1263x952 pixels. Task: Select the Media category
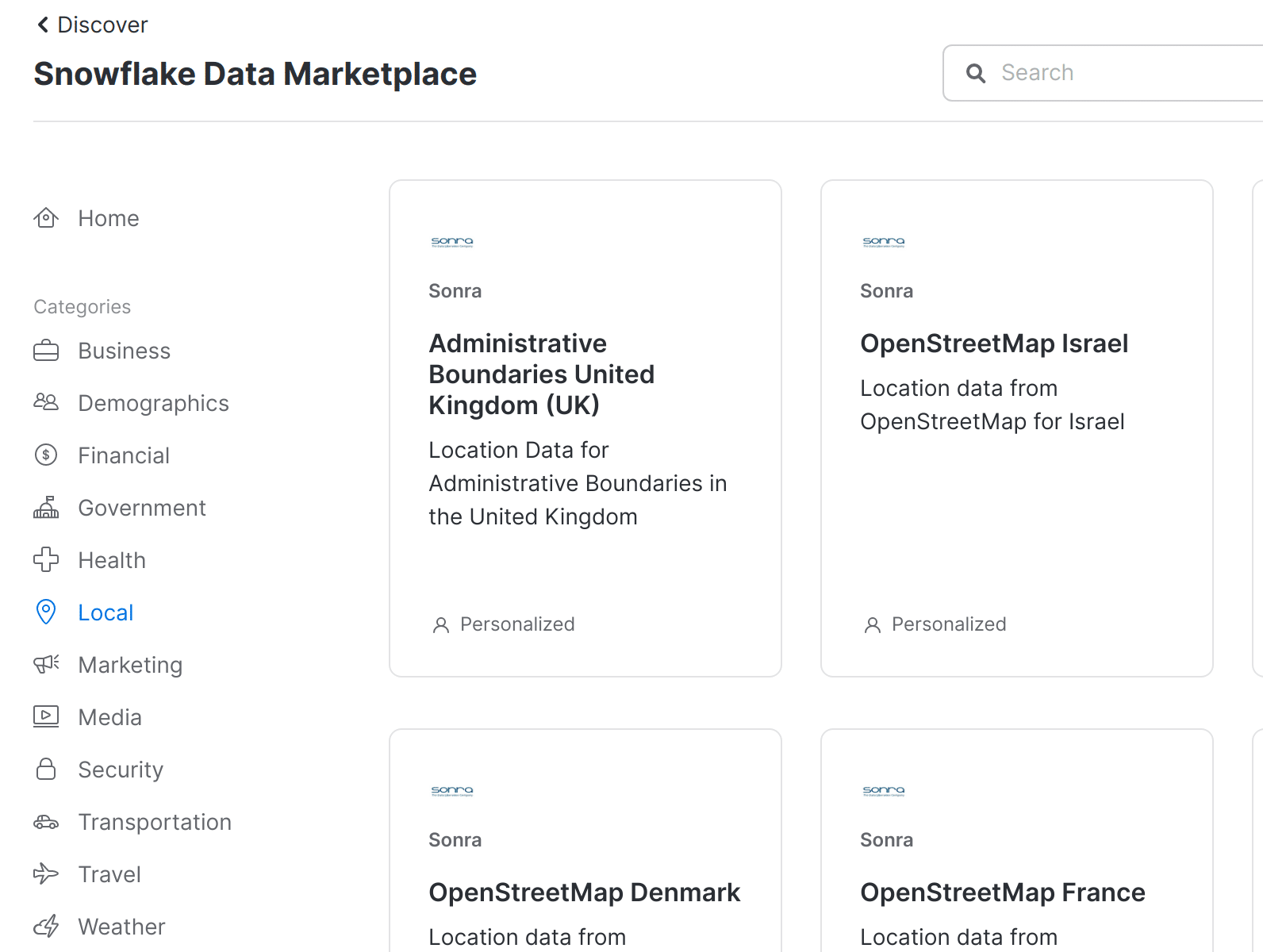click(x=88, y=717)
